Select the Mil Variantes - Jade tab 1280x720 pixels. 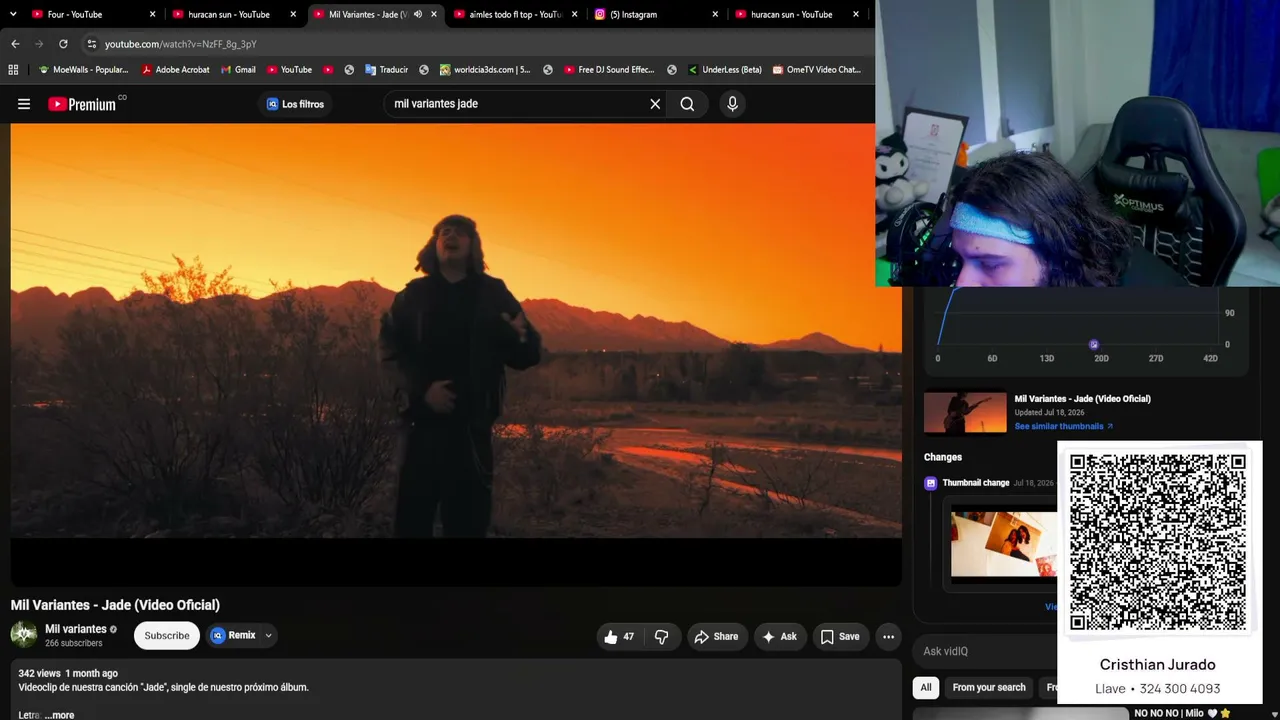[376, 14]
